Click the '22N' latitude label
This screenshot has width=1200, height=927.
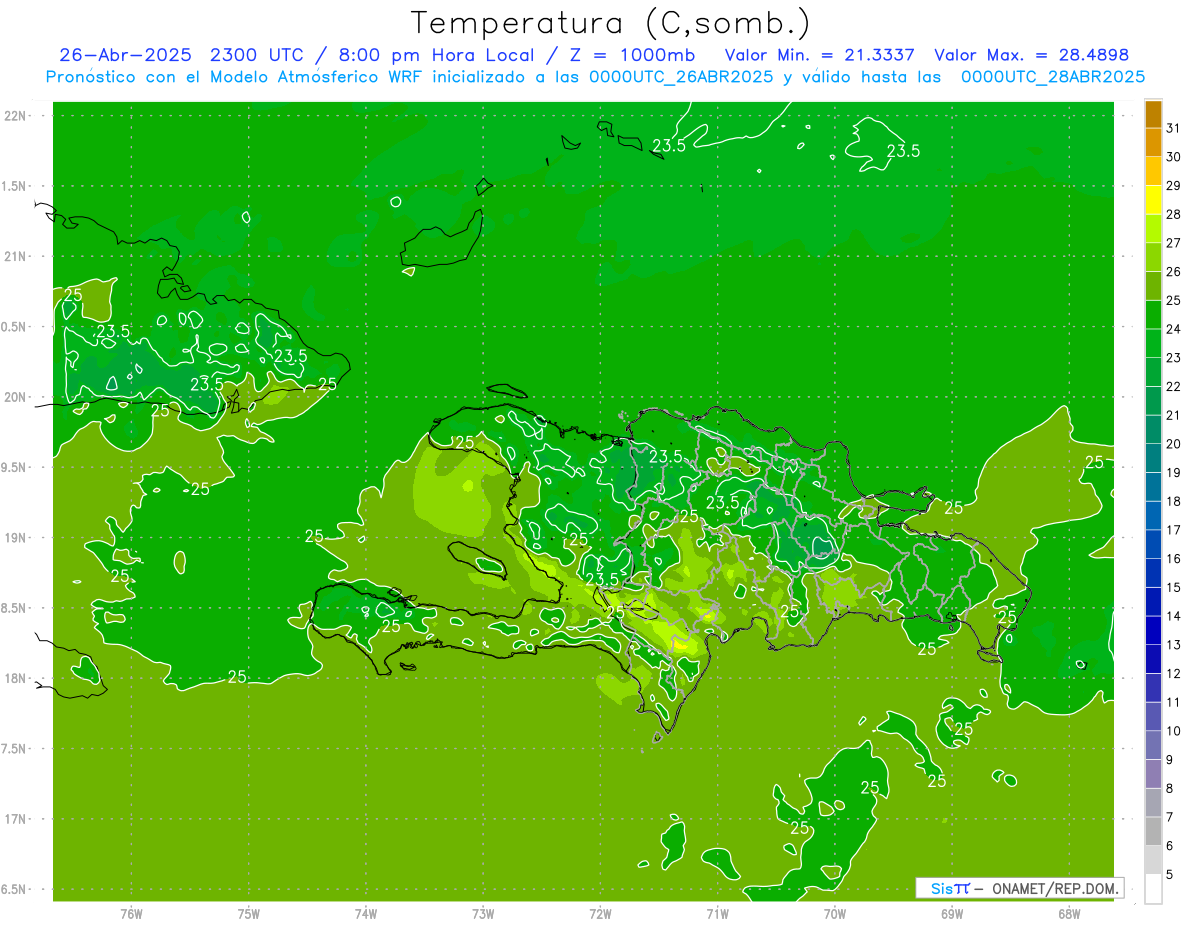coord(16,115)
